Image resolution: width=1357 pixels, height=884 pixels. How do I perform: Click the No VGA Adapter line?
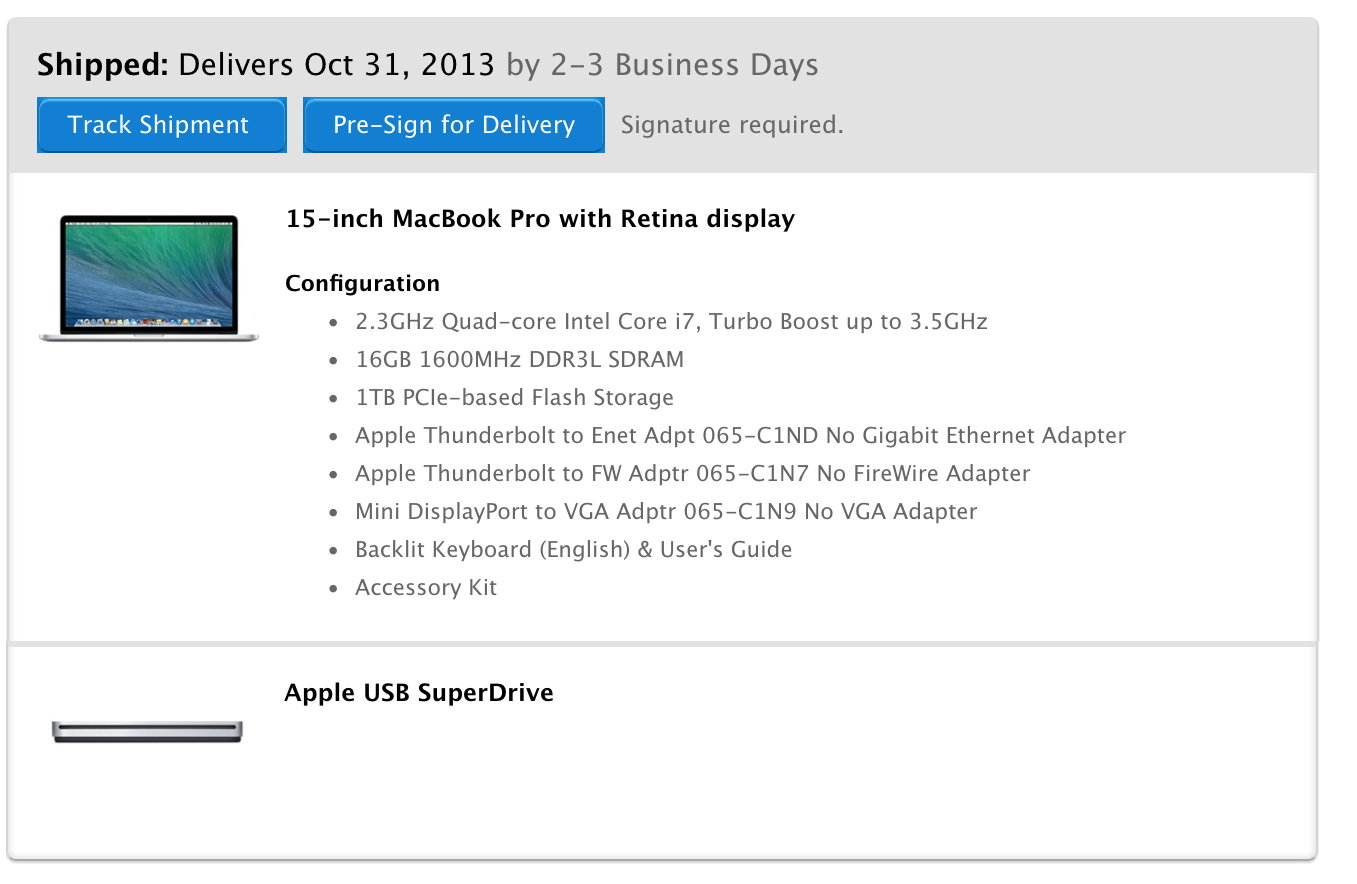pos(666,512)
